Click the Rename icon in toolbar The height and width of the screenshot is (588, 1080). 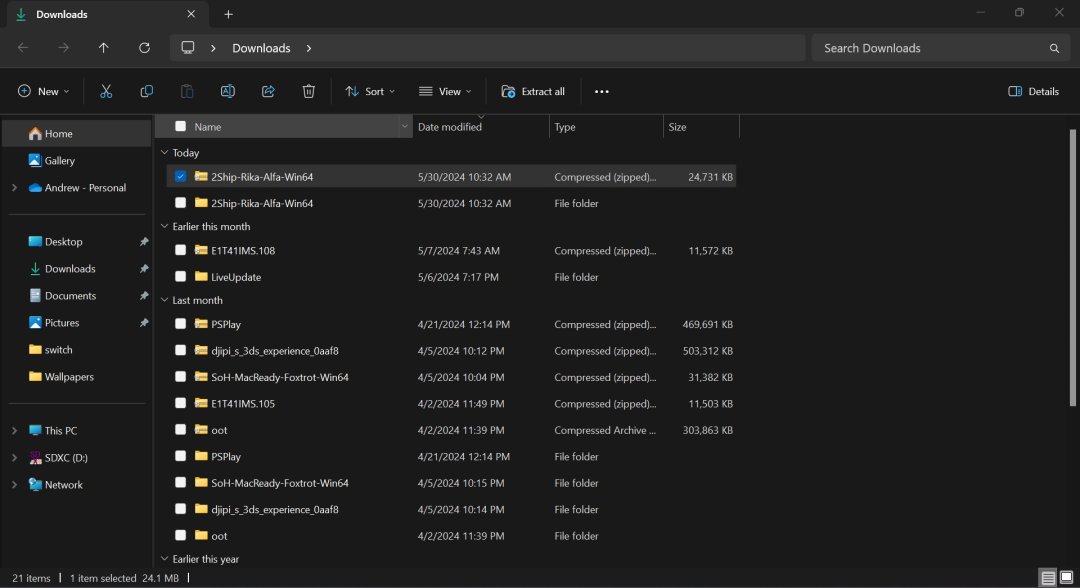[227, 91]
